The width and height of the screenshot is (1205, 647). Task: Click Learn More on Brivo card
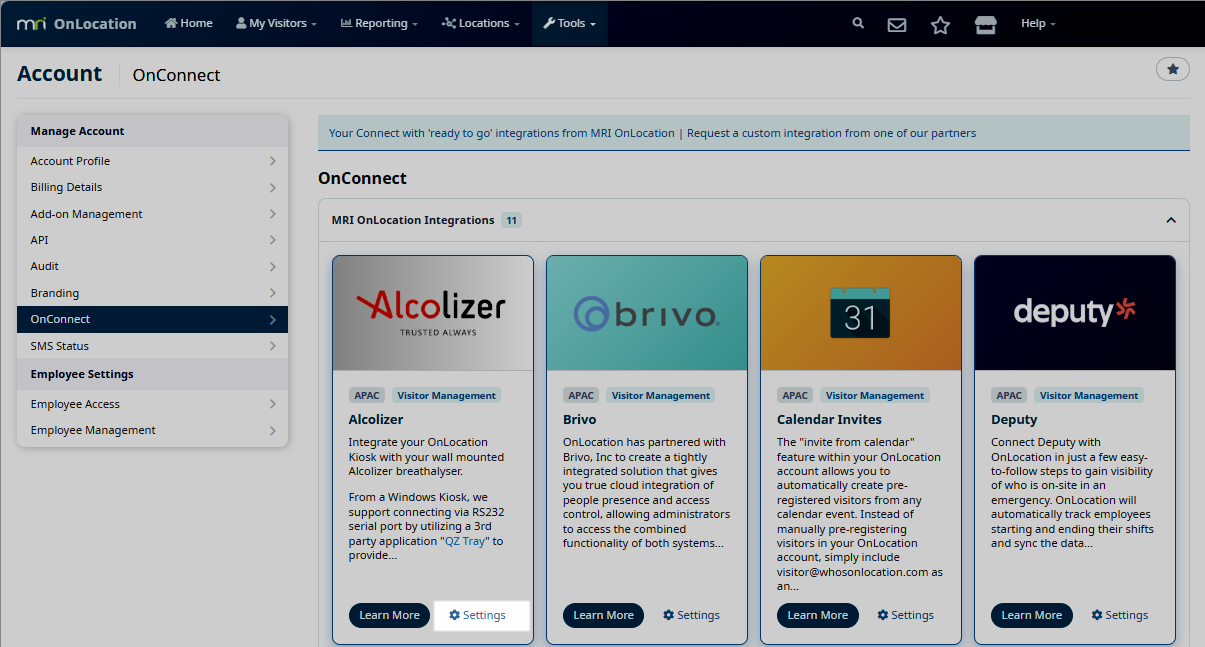(603, 615)
